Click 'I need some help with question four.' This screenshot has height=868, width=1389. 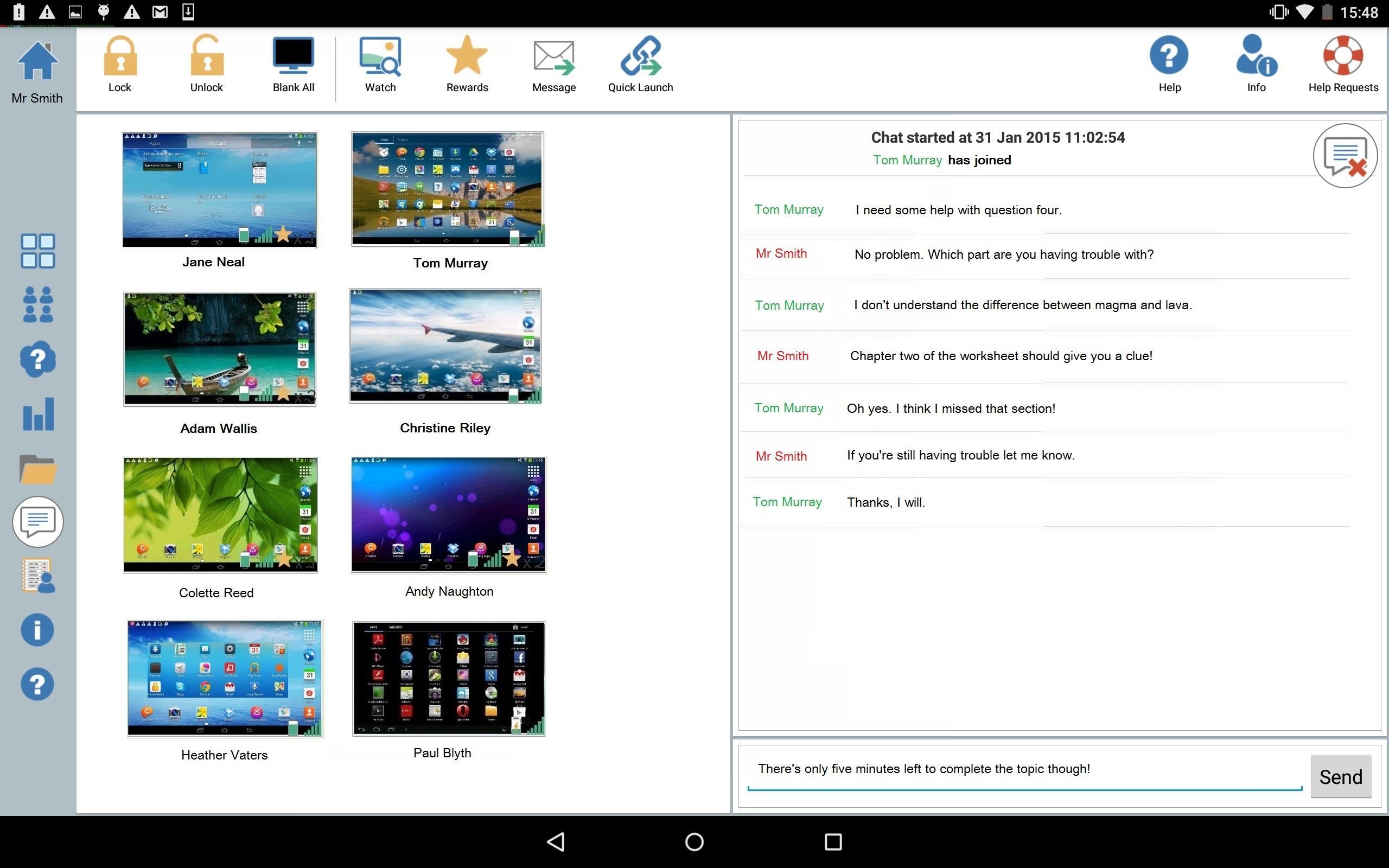pos(959,210)
